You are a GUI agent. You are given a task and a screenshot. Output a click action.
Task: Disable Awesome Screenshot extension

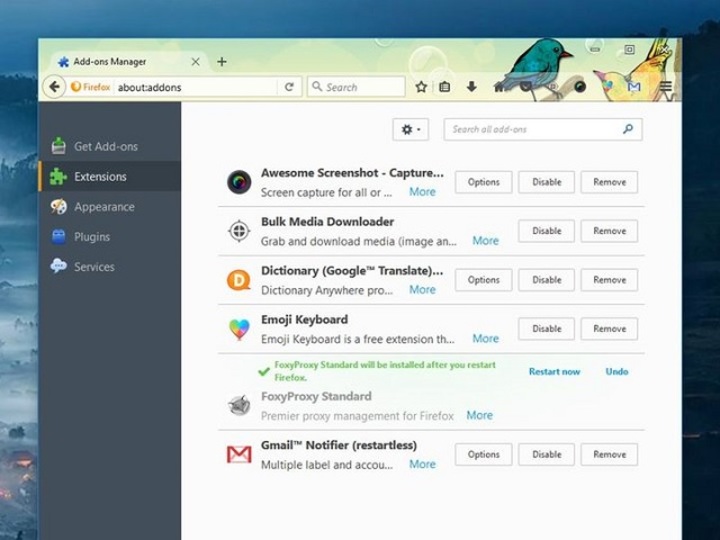tap(546, 182)
